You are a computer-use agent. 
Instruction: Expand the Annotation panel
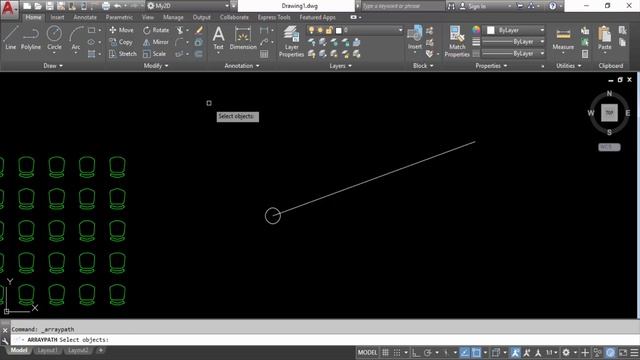242,66
